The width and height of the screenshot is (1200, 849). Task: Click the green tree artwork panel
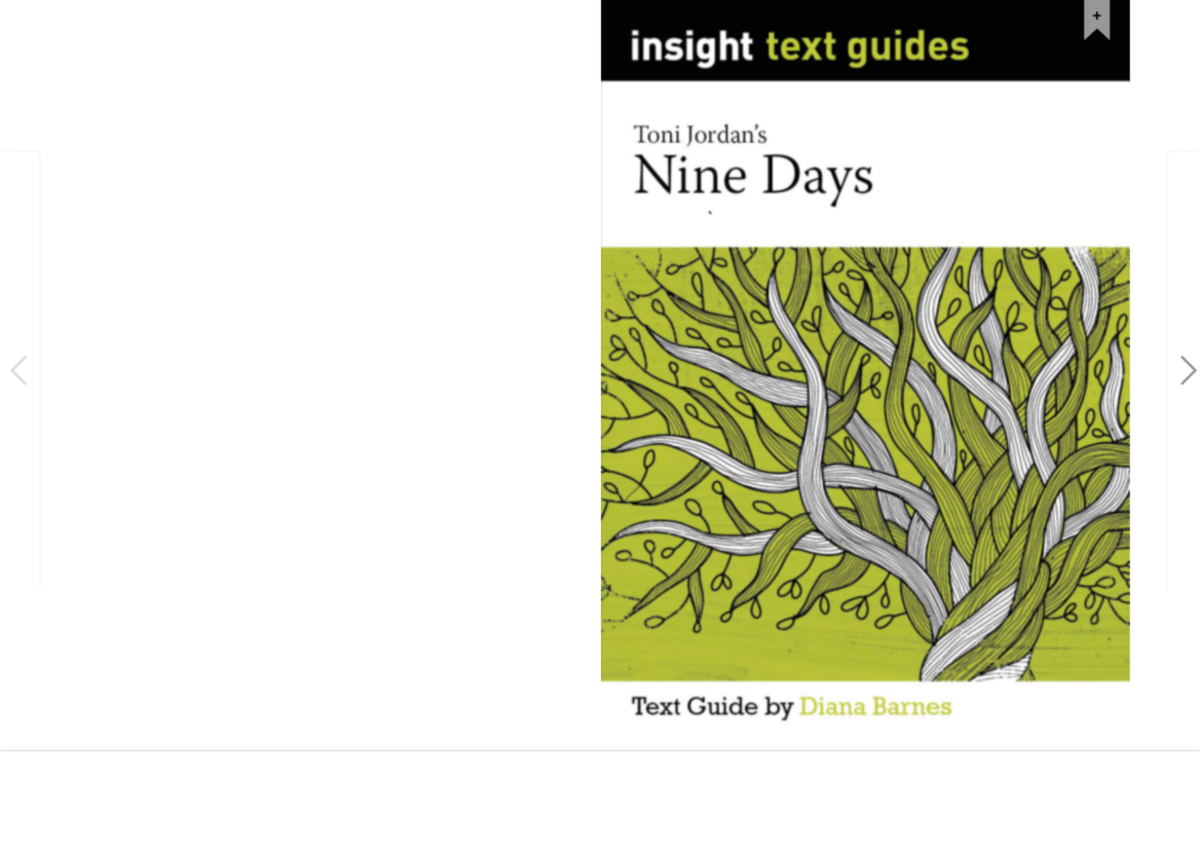pos(865,463)
